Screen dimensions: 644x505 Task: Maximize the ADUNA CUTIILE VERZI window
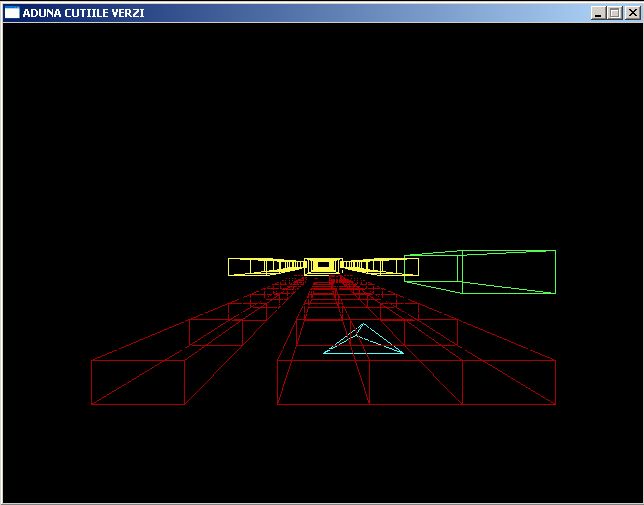coord(615,13)
